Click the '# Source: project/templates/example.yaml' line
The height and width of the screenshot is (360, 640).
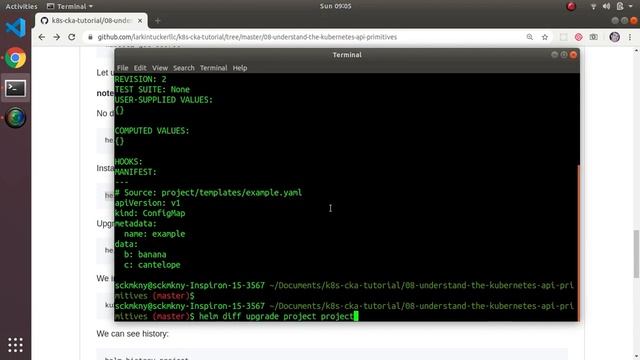[208, 193]
